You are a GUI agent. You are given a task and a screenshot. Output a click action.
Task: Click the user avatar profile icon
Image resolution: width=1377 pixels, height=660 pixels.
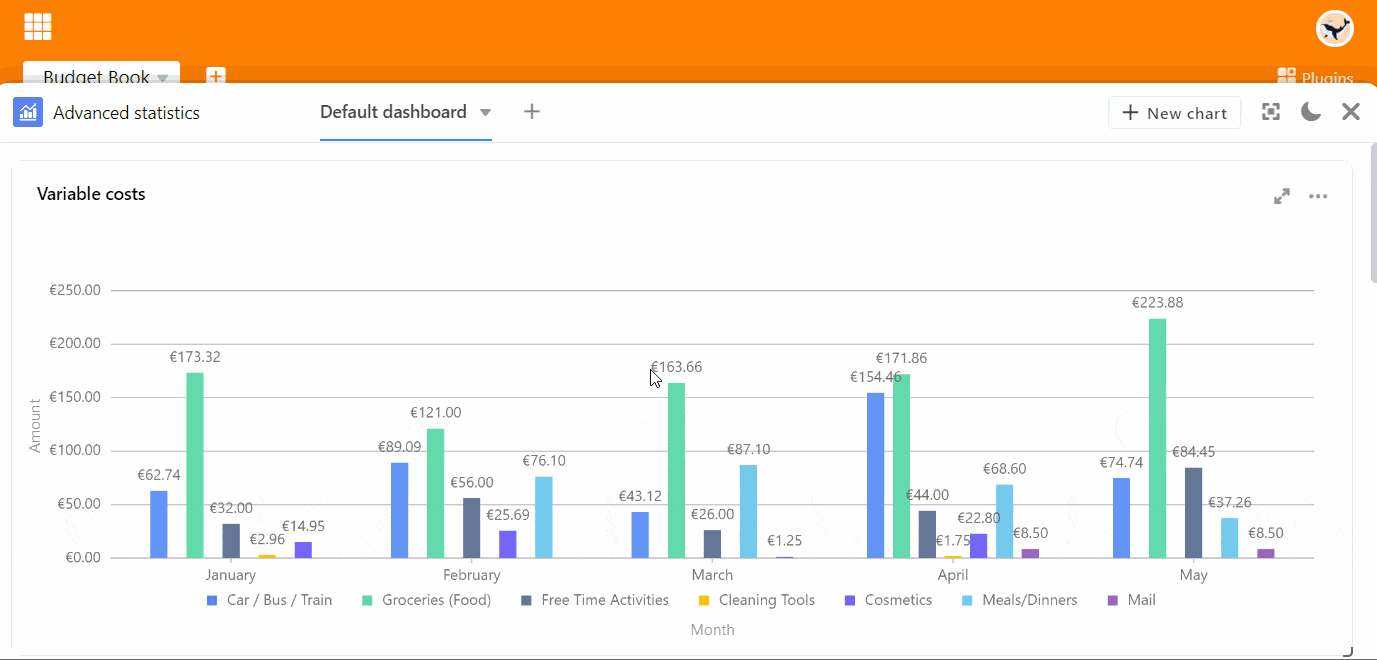tap(1334, 29)
